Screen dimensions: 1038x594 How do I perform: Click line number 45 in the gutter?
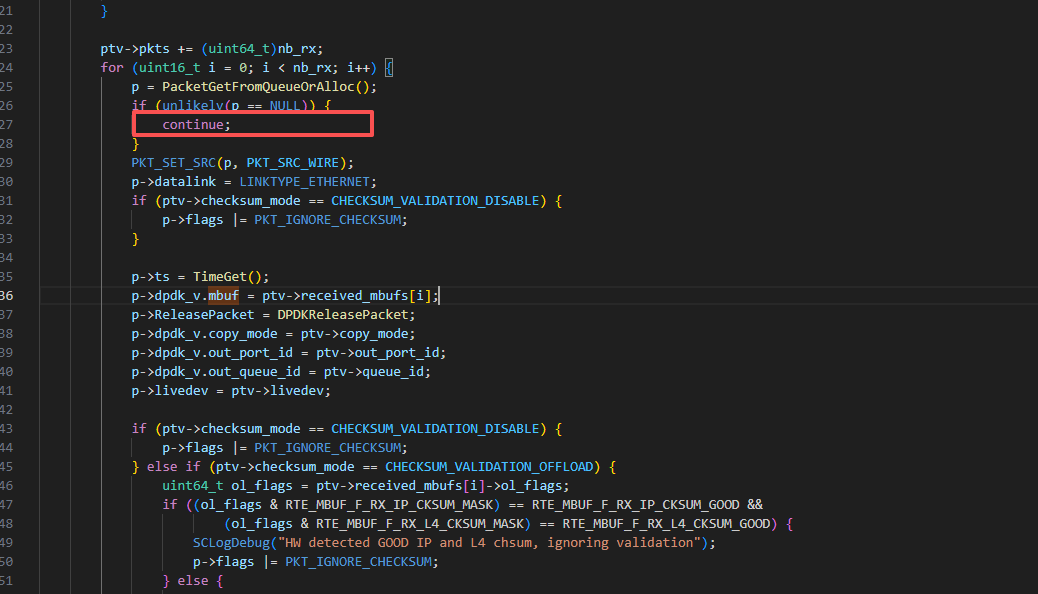(7, 467)
